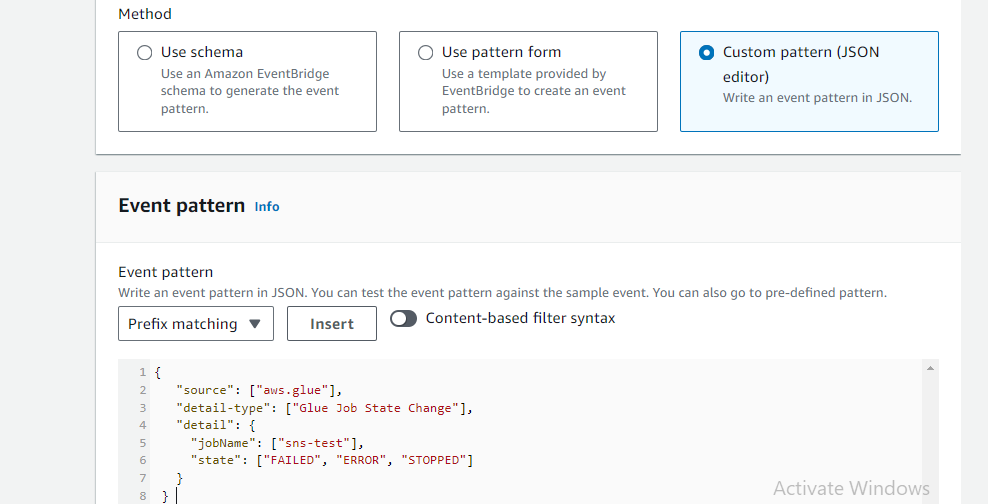The image size is (988, 504).
Task: Open the Prefix matching dropdown
Action: (196, 324)
